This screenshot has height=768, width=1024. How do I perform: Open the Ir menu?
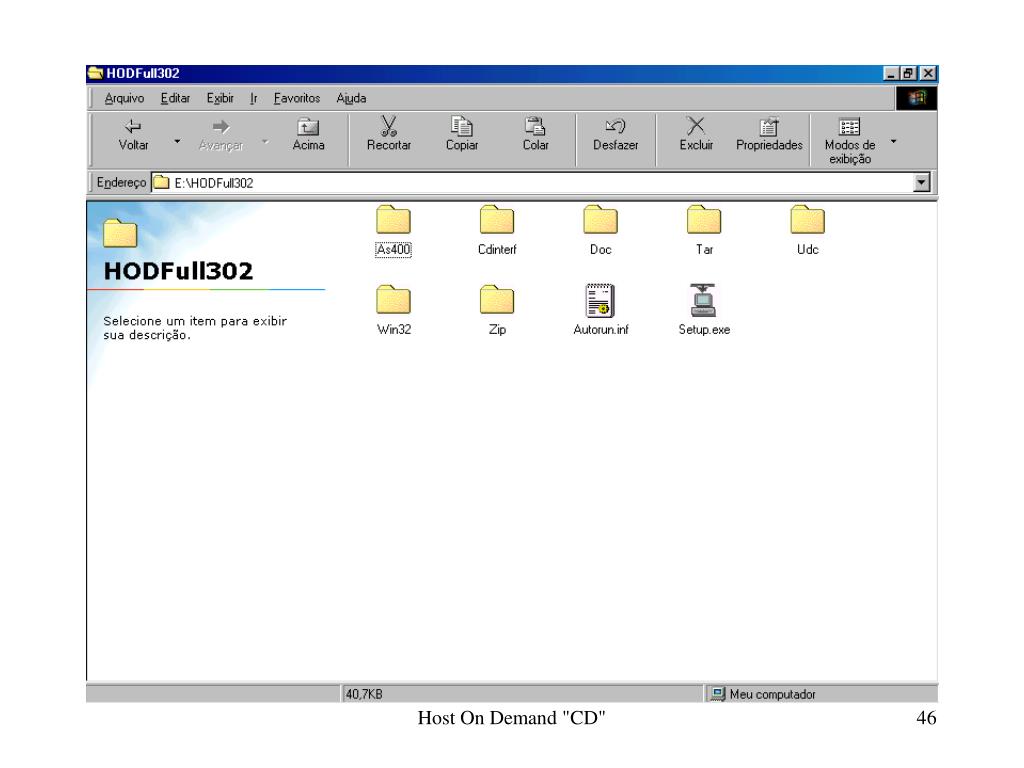pyautogui.click(x=253, y=99)
